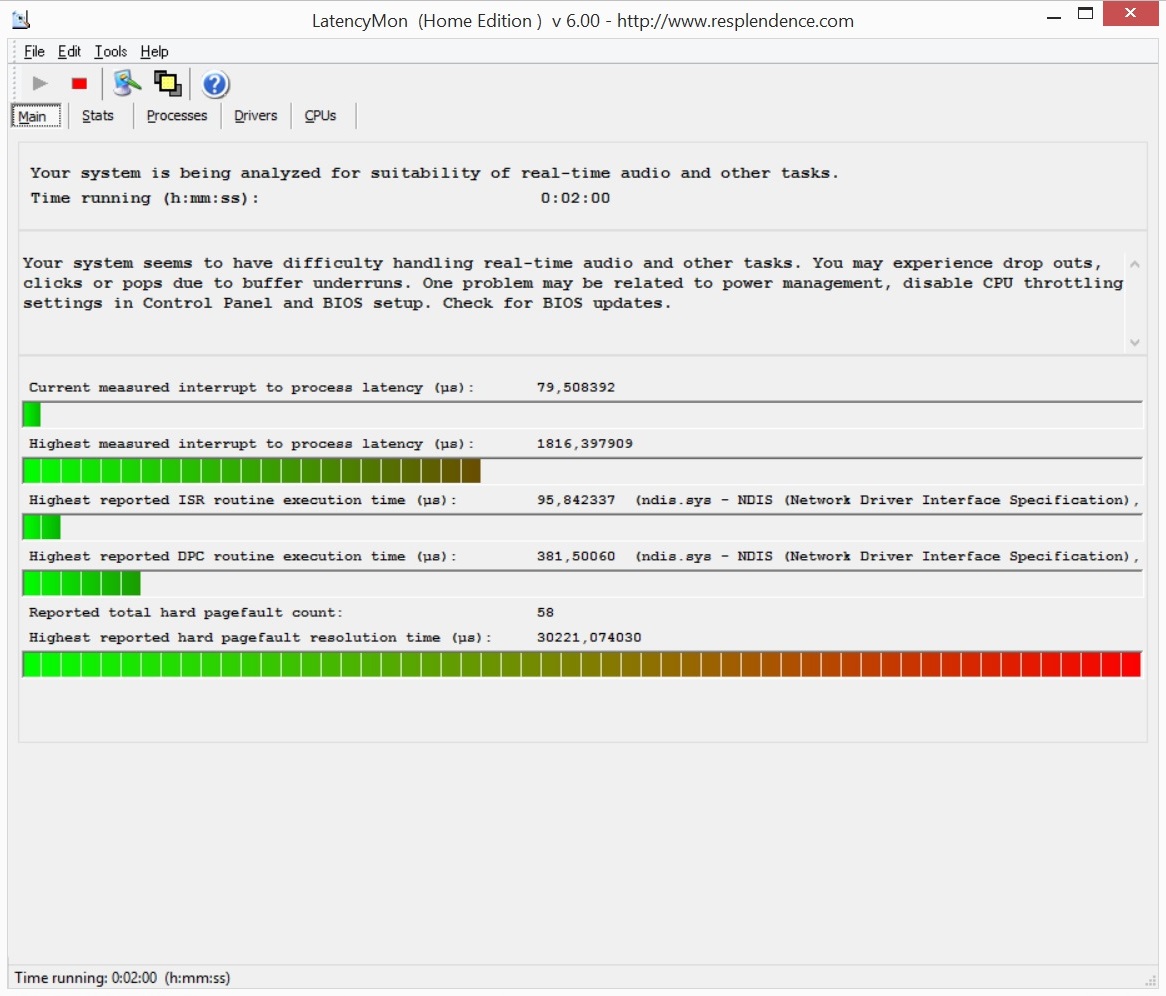Click the highest ISR execution time bar
Image resolution: width=1166 pixels, height=996 pixels.
click(x=582, y=527)
